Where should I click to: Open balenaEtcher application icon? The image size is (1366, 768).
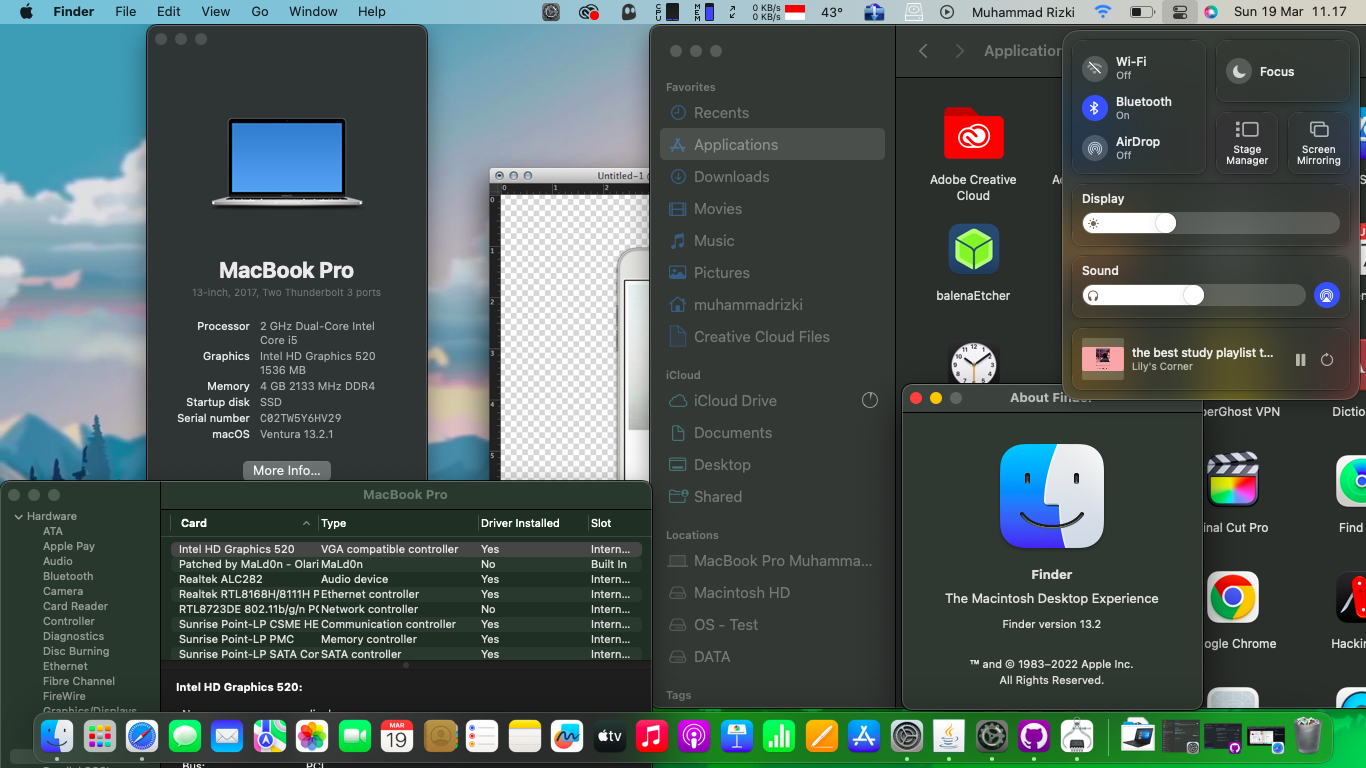tap(973, 249)
